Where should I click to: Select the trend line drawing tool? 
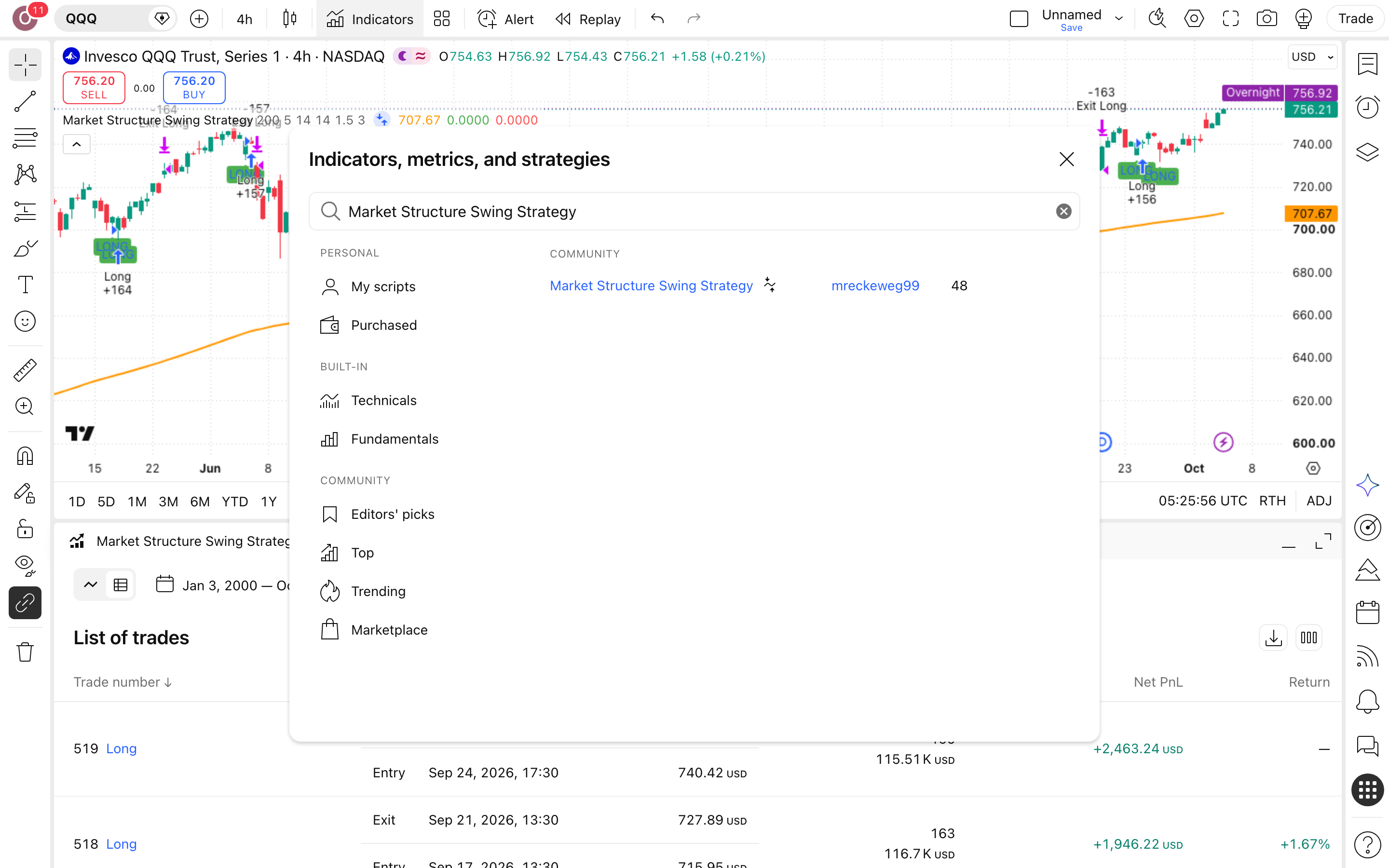[x=25, y=102]
